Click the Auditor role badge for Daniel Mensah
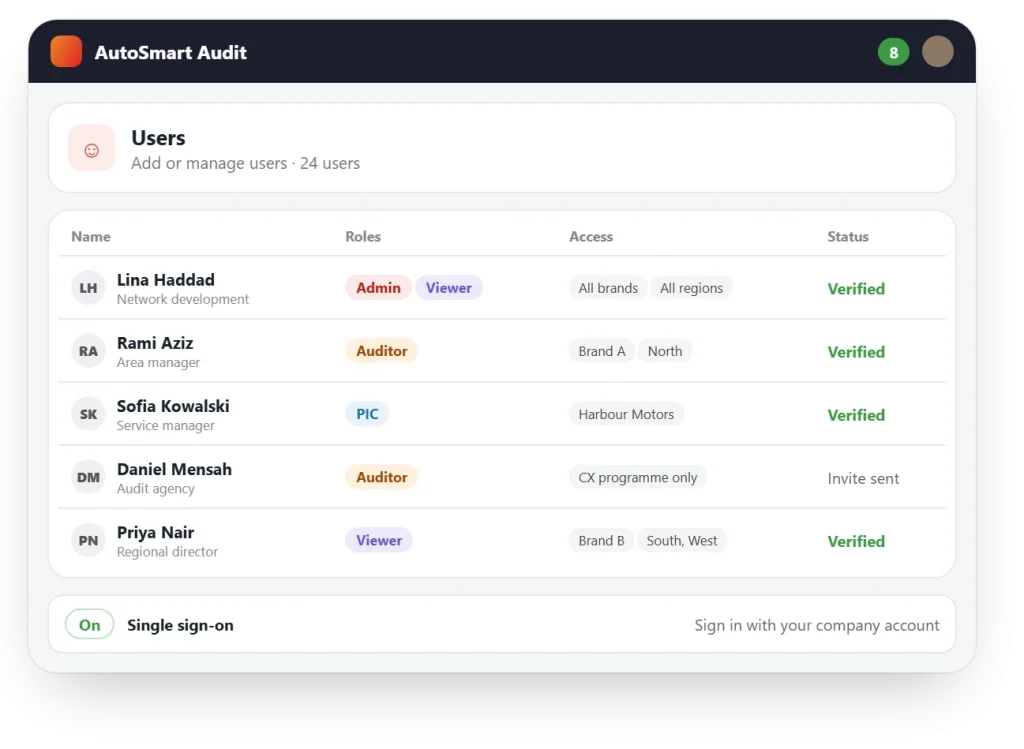Screen dimensions: 1024x749 [x=381, y=477]
